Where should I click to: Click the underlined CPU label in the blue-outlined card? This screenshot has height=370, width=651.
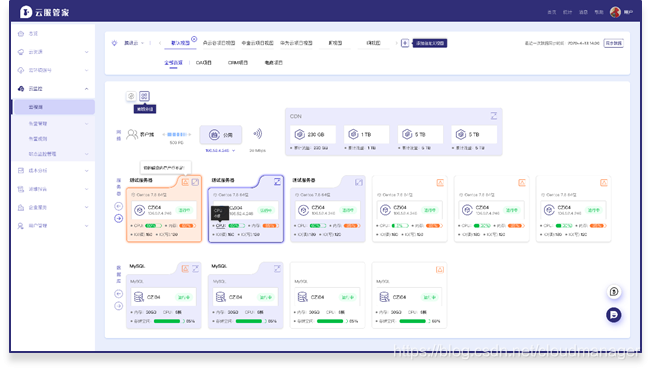coord(220,225)
